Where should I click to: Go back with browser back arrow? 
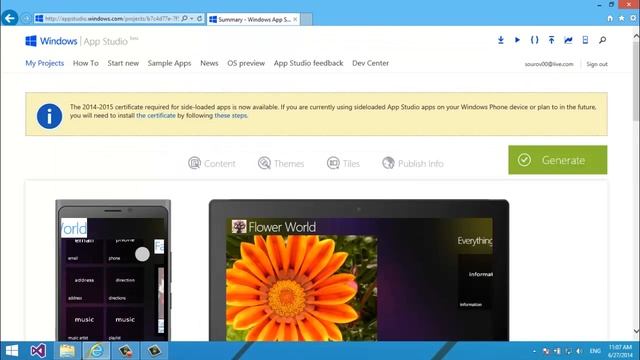[x=10, y=18]
